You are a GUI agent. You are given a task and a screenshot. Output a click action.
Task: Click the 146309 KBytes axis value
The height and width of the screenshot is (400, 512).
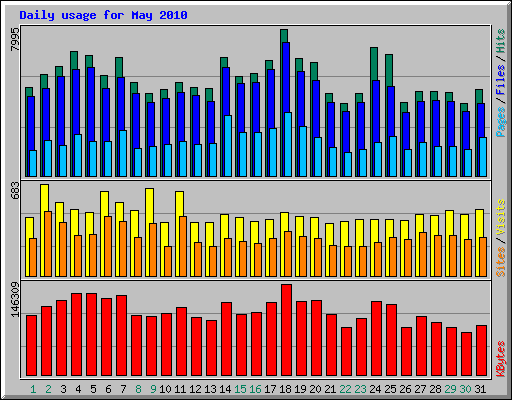(15, 299)
